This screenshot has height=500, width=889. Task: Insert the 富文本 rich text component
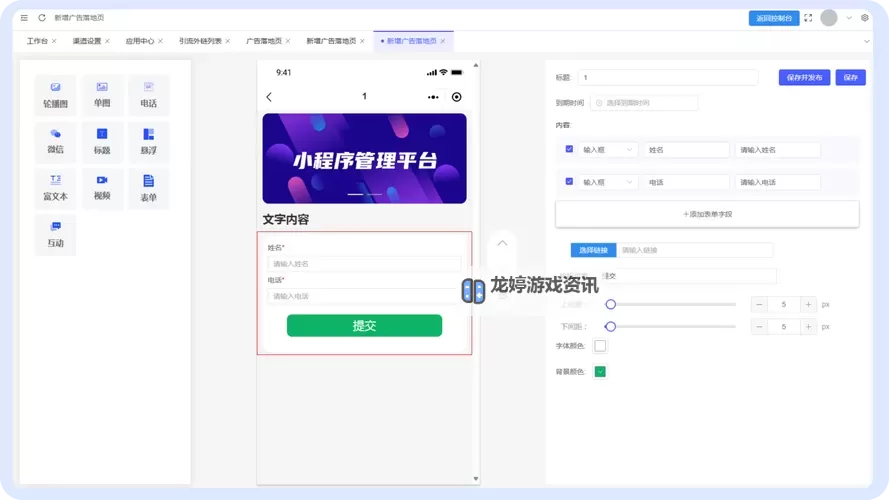click(55, 188)
